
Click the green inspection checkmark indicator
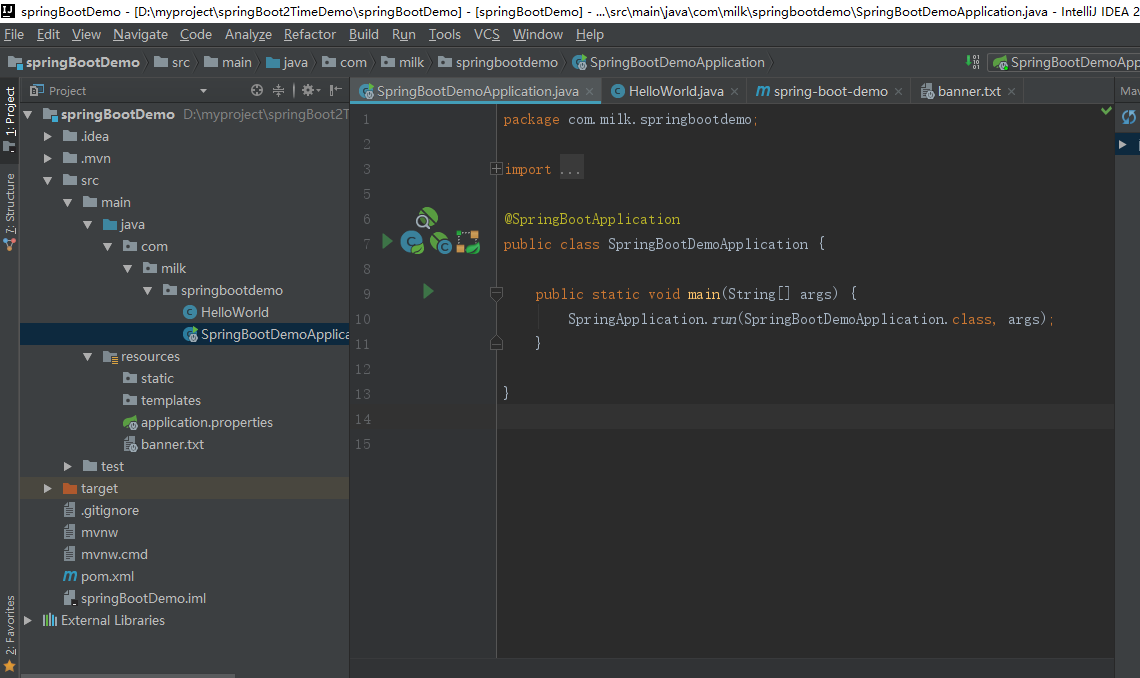tap(1106, 110)
